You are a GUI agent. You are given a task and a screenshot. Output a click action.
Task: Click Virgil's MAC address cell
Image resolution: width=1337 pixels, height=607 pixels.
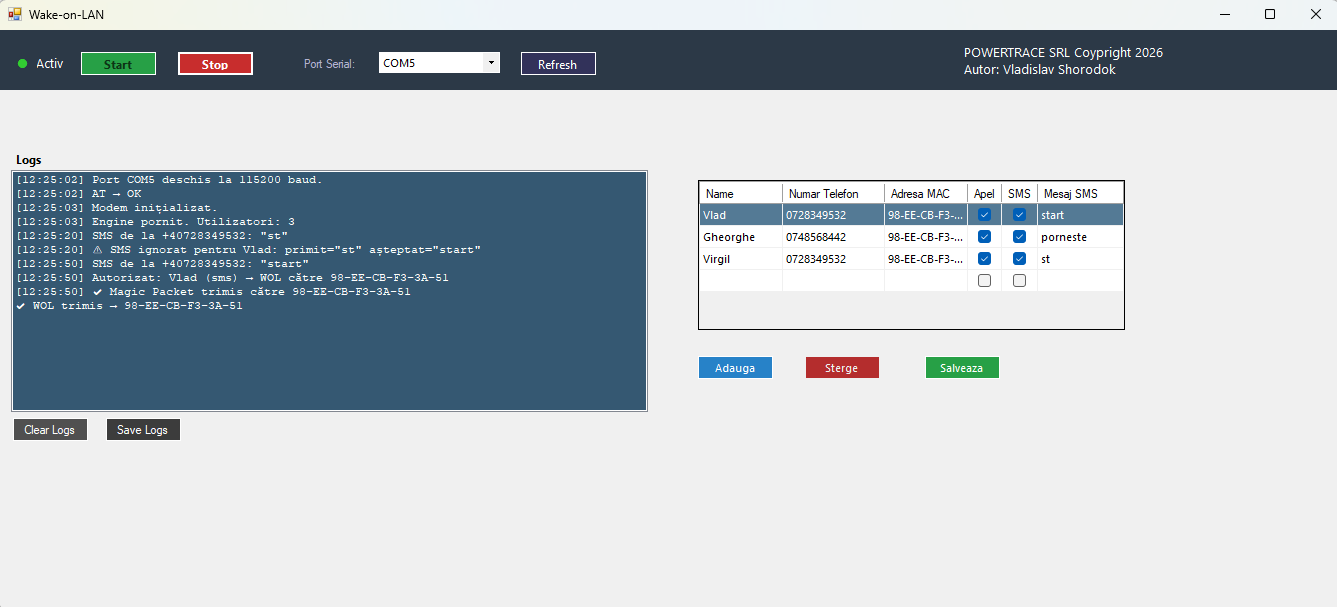[x=926, y=259]
